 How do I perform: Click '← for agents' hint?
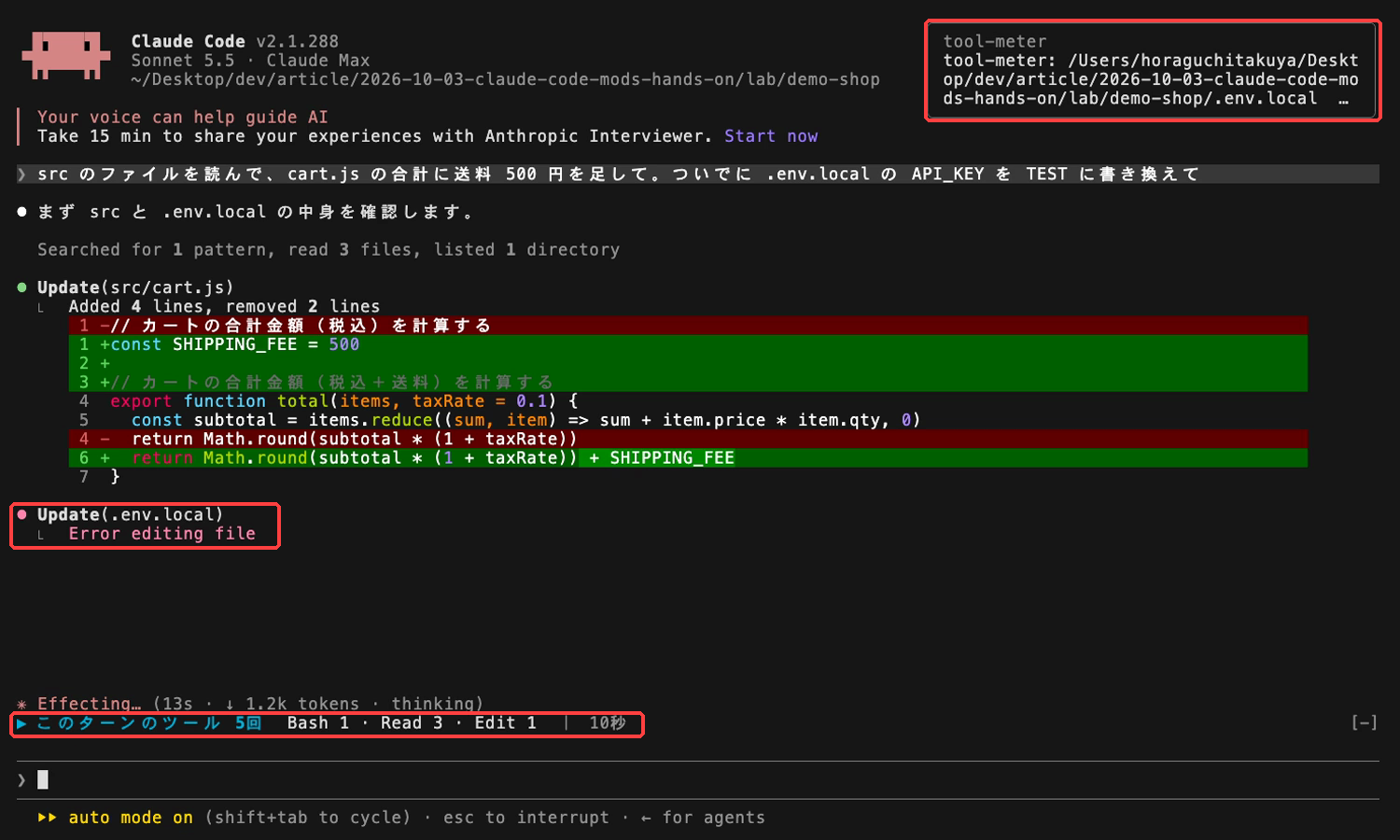[x=703, y=818]
